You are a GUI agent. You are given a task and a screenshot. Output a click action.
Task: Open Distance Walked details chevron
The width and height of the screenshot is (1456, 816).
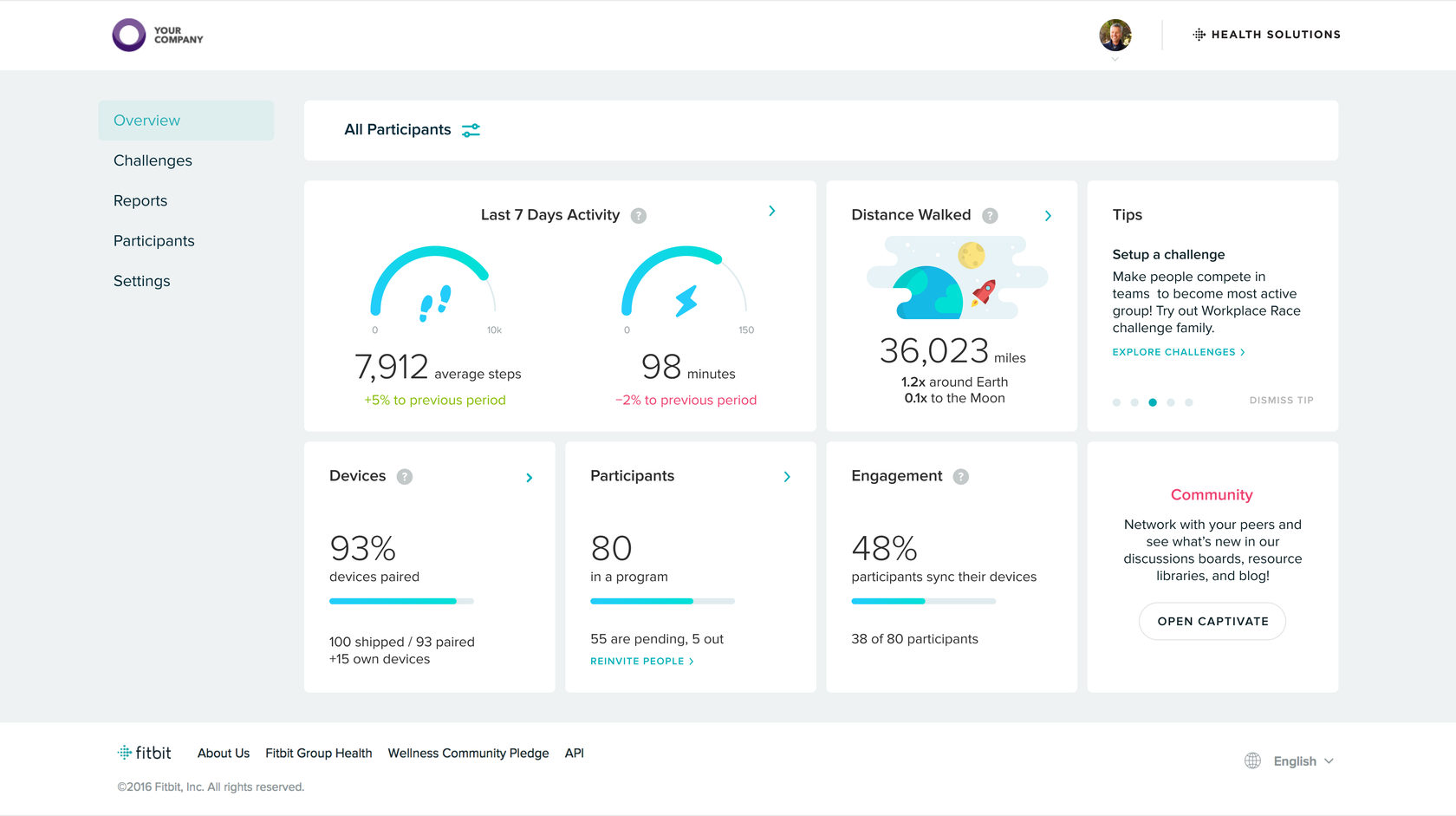tap(1048, 216)
